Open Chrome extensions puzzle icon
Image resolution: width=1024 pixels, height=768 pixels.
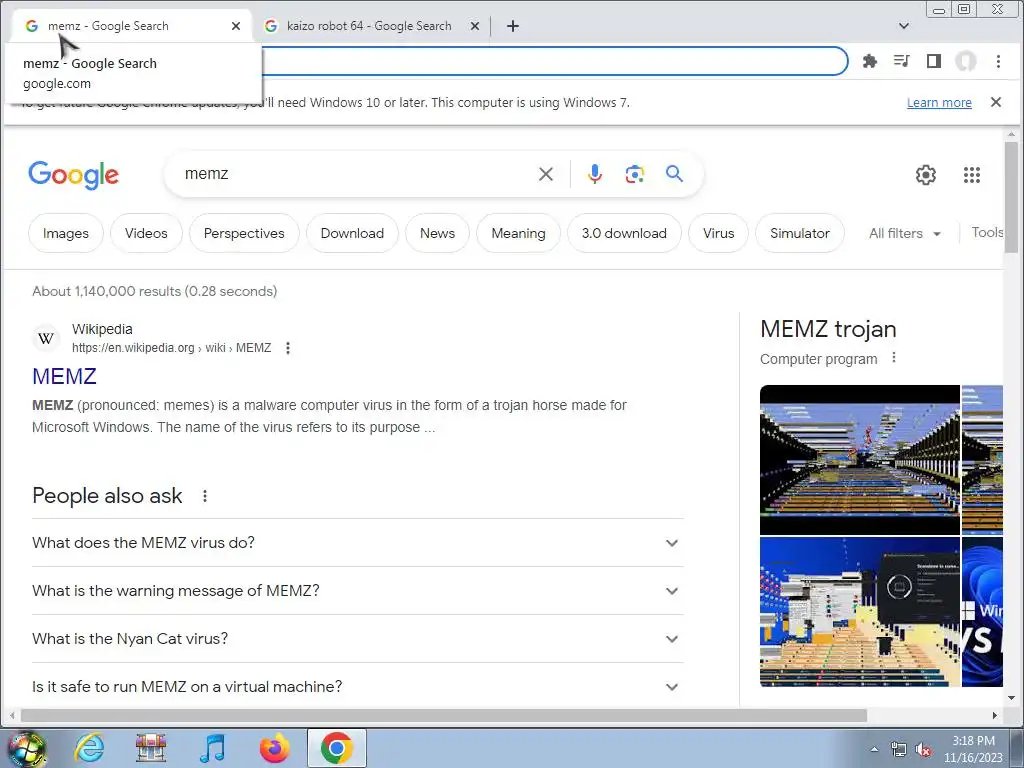pos(869,61)
